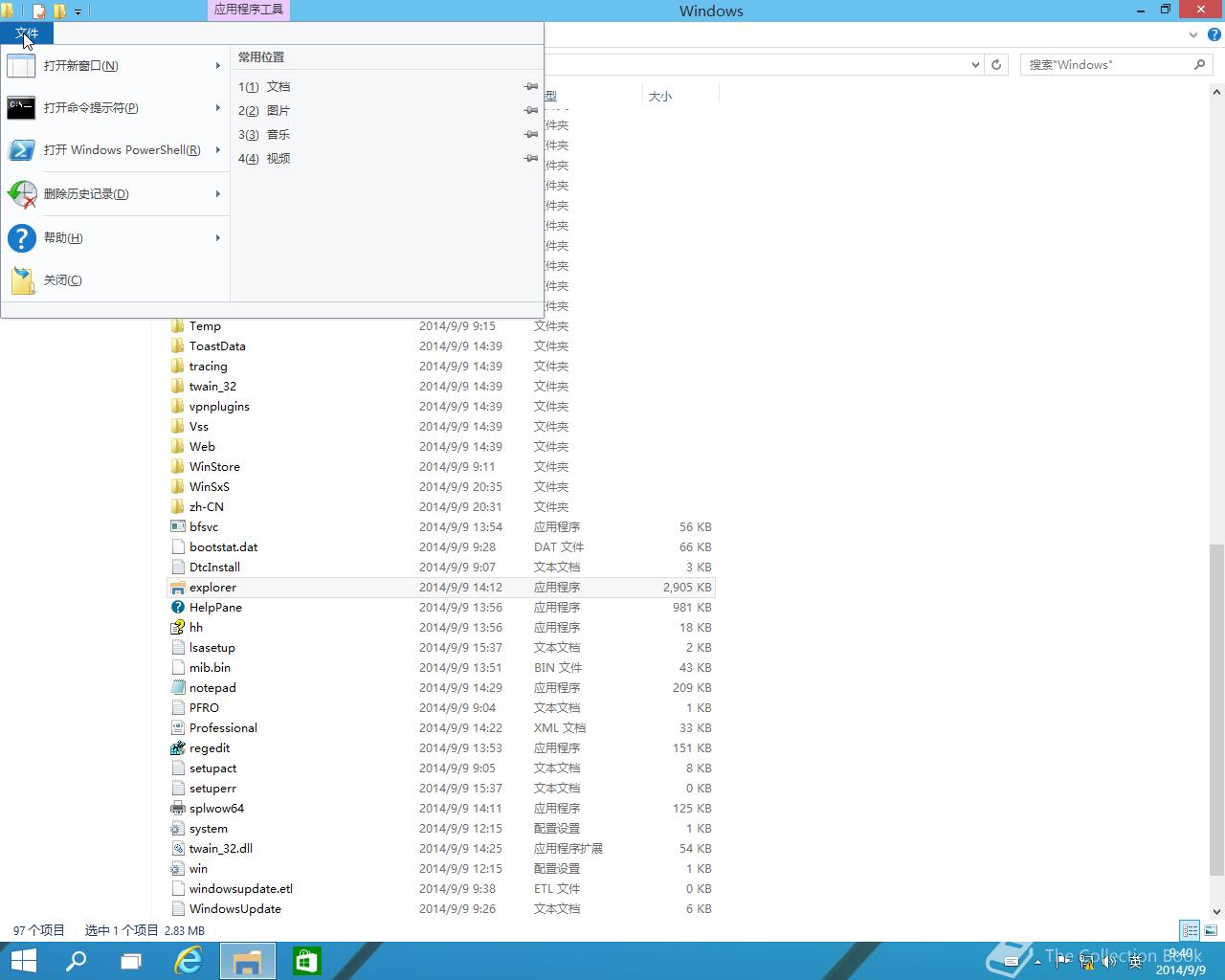Choose 打开新窗口(N) from file menu
The image size is (1225, 980).
click(x=115, y=66)
